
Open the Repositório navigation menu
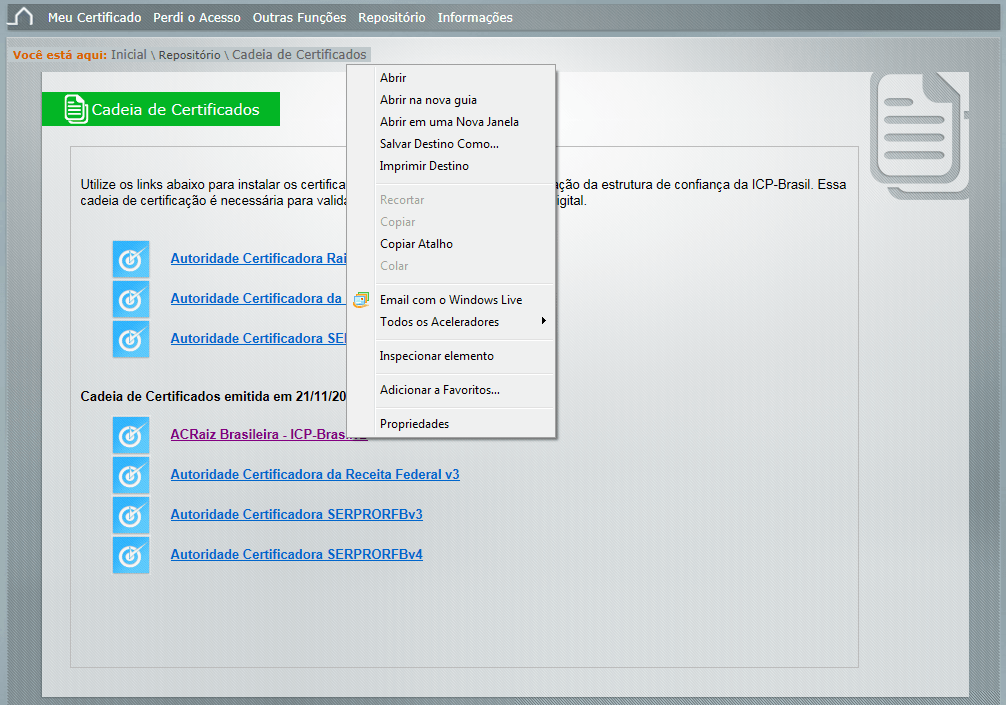tap(392, 18)
